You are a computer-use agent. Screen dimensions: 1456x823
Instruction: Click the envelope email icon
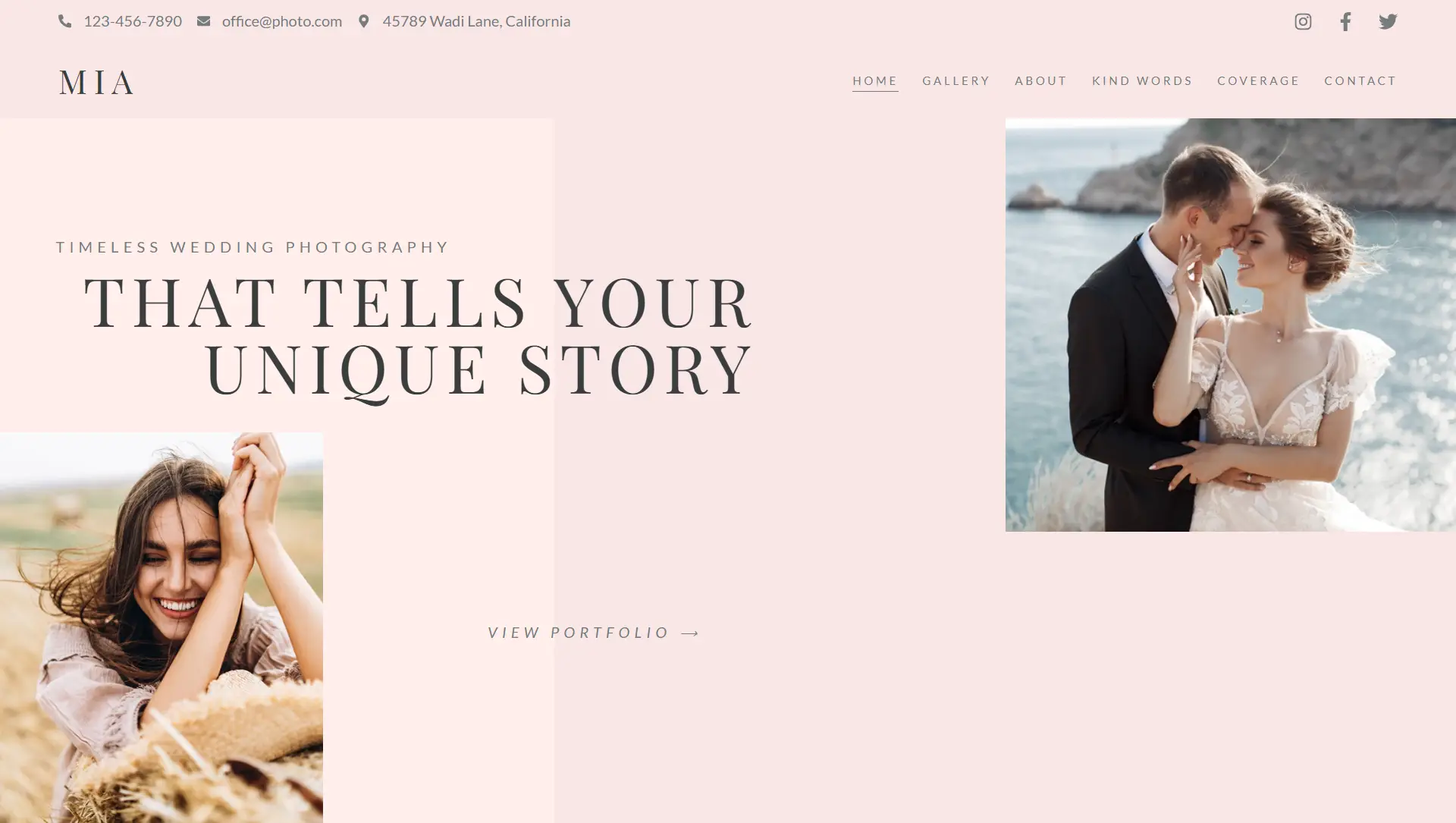[x=203, y=21]
